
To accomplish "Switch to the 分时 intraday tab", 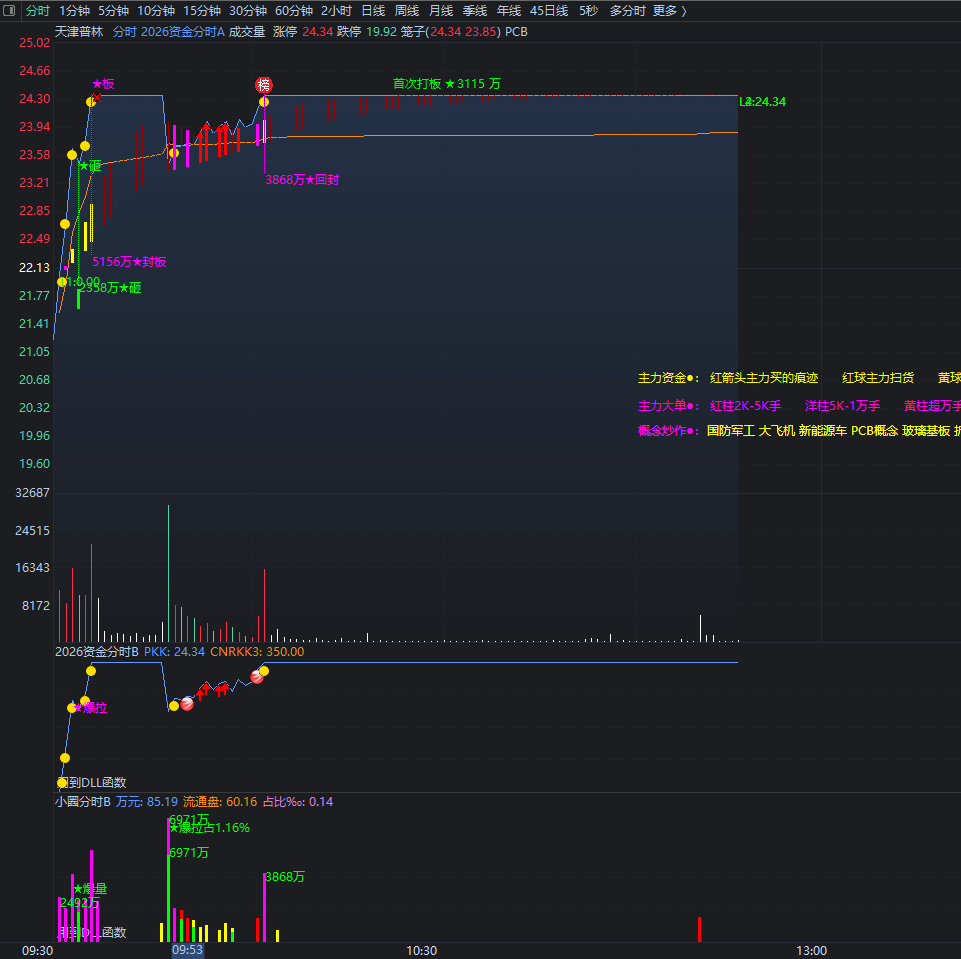I will (x=37, y=10).
